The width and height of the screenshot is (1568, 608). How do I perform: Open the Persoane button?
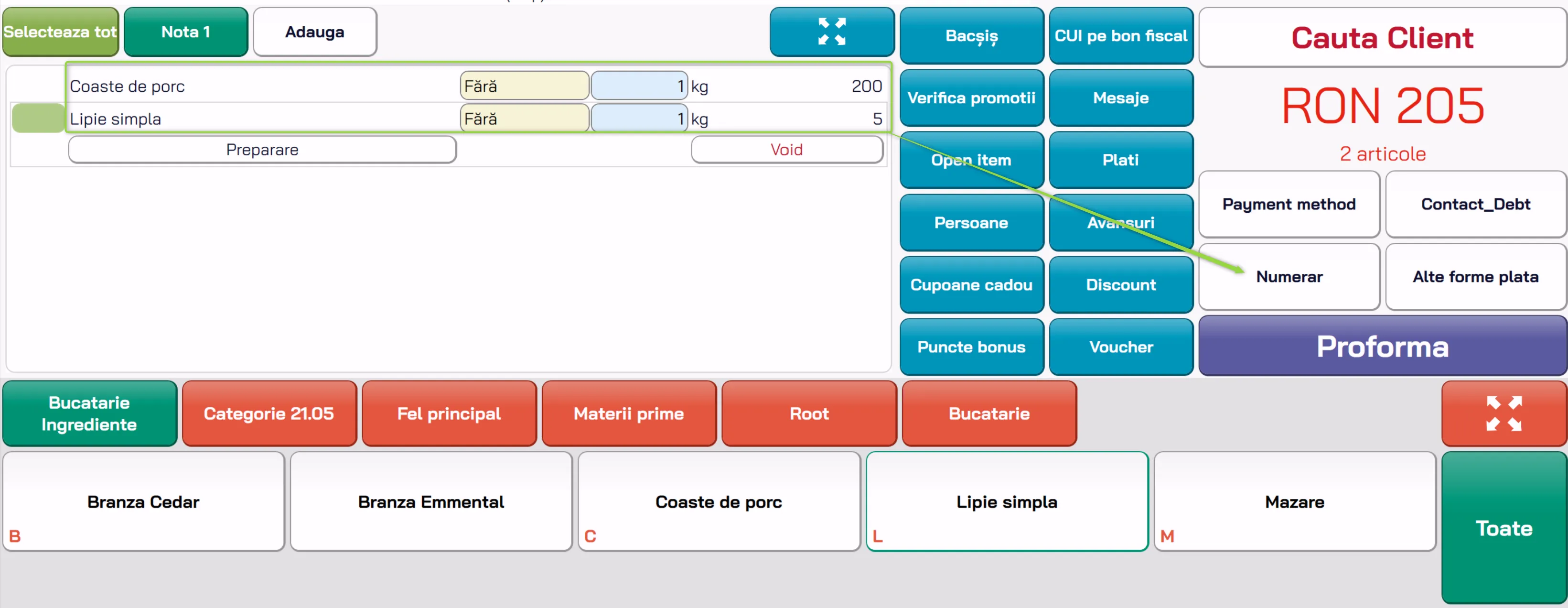pyautogui.click(x=971, y=222)
